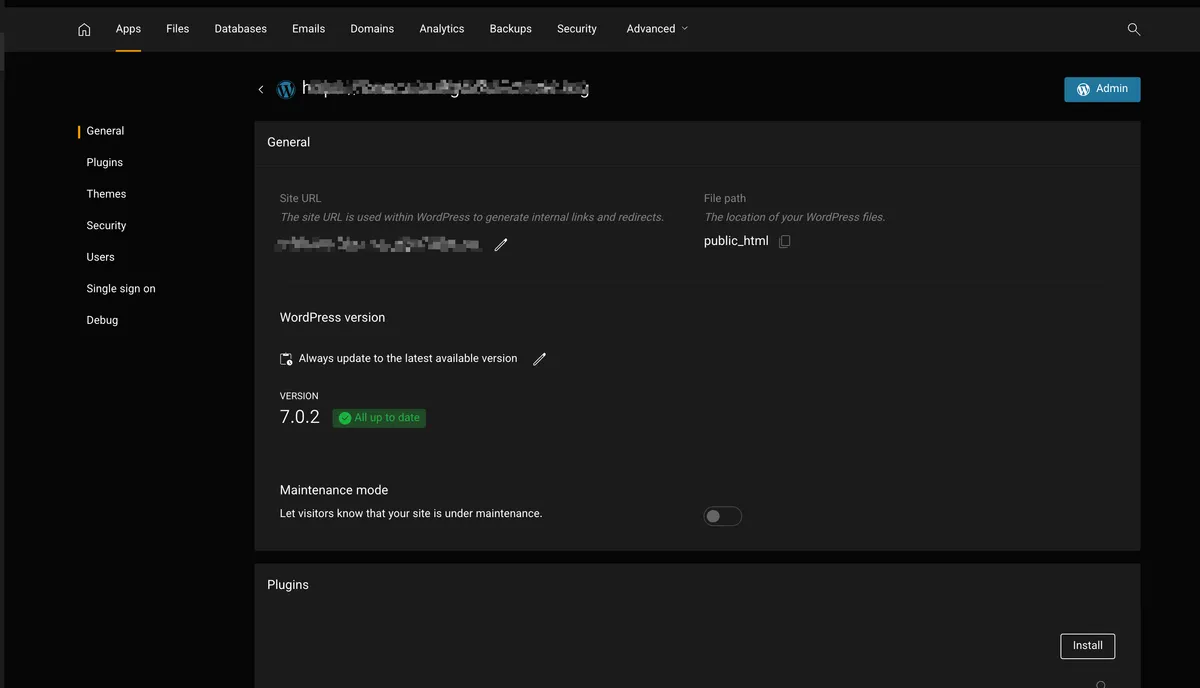1200x688 pixels.
Task: Open the Domains tab
Action: pos(372,29)
